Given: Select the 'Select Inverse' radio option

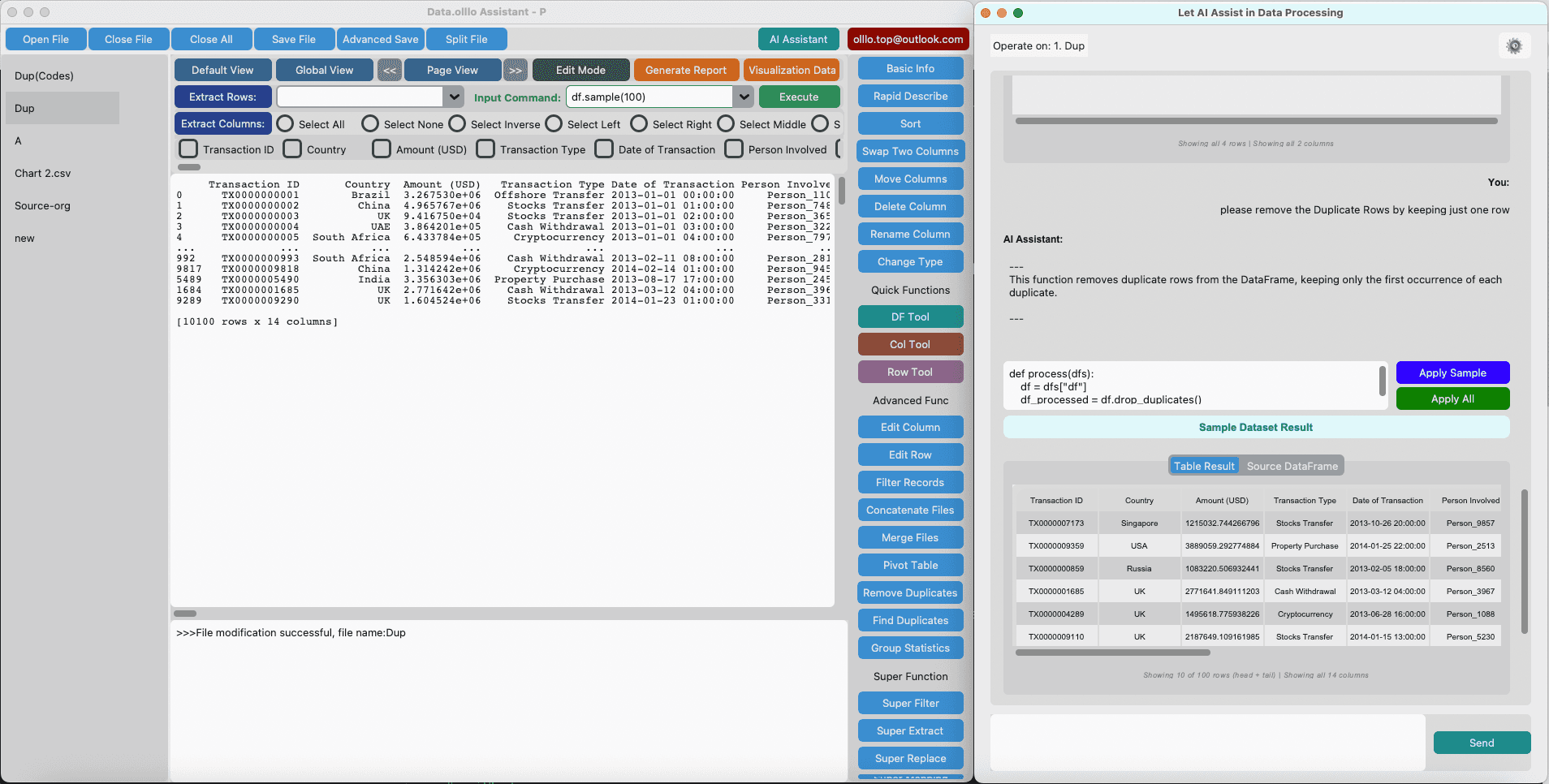Looking at the screenshot, I should pos(457,123).
